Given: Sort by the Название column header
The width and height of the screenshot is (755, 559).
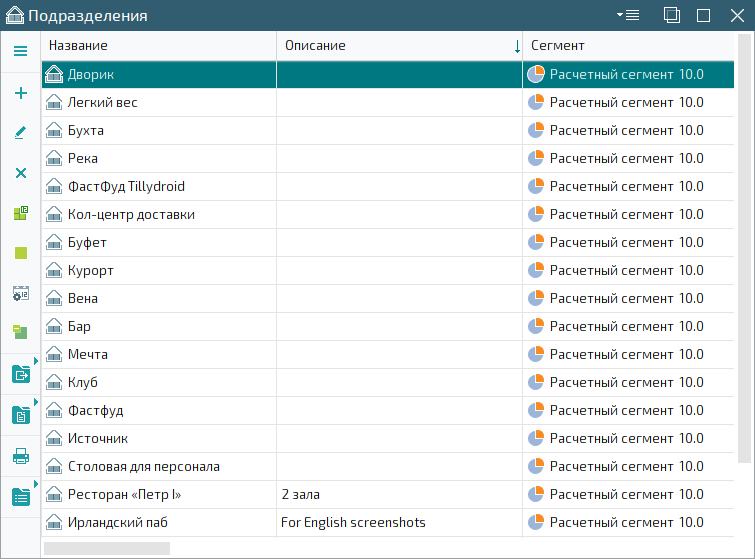Looking at the screenshot, I should (158, 46).
